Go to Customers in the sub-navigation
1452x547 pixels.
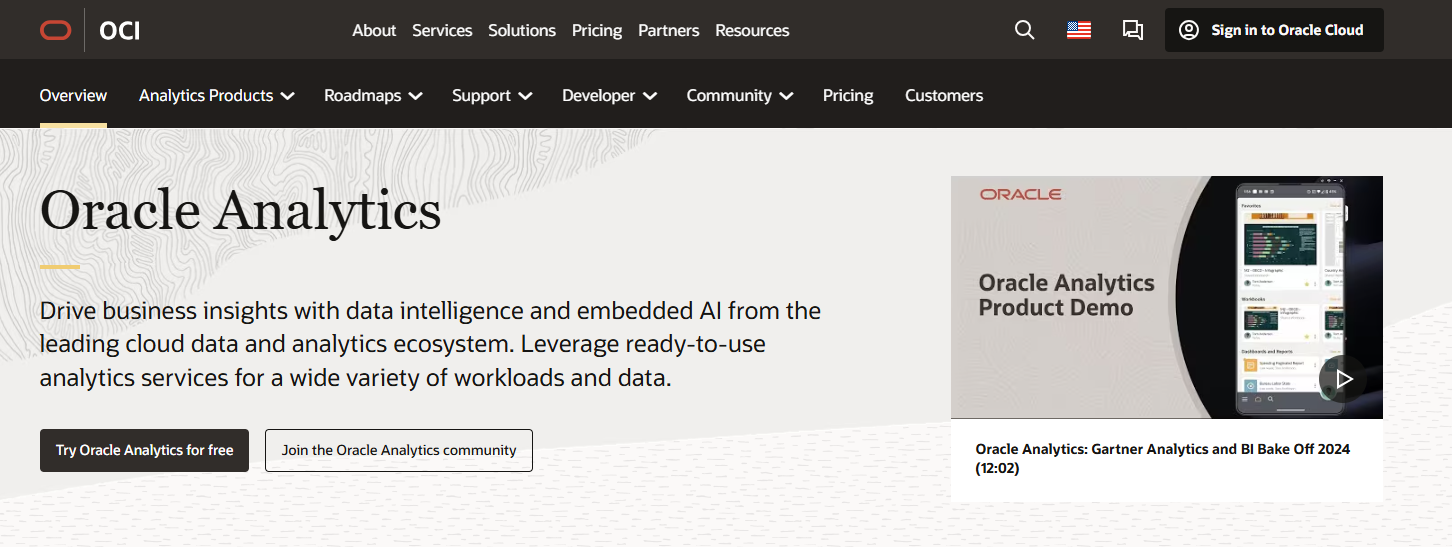(943, 96)
